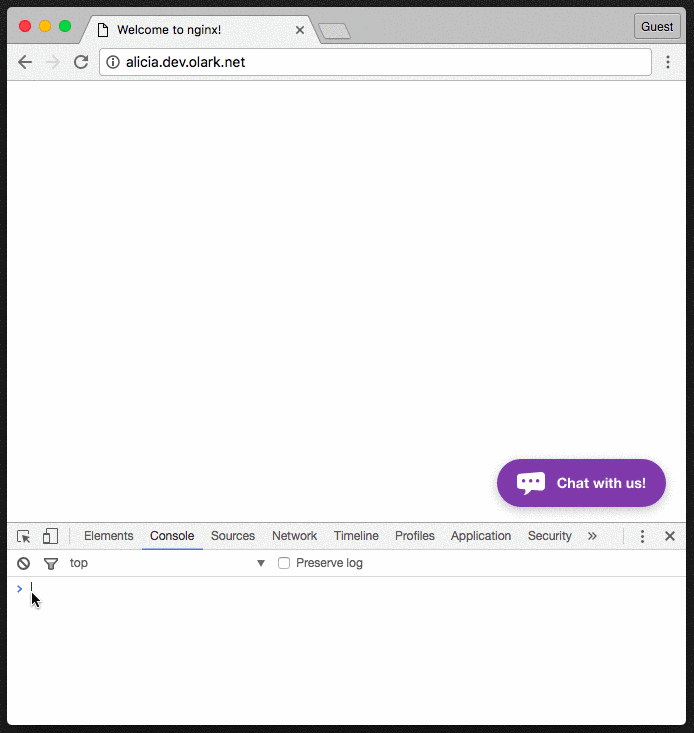694x733 pixels.
Task: Open the Chrome three-dot menu
Action: click(x=668, y=62)
